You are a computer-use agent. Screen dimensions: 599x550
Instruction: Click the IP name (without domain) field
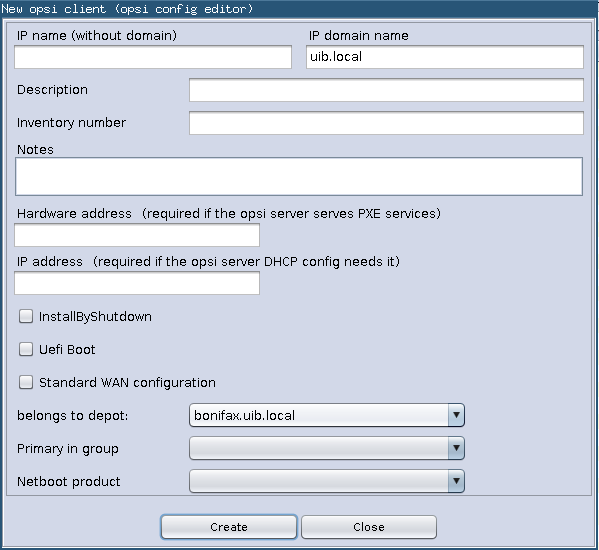[153, 57]
